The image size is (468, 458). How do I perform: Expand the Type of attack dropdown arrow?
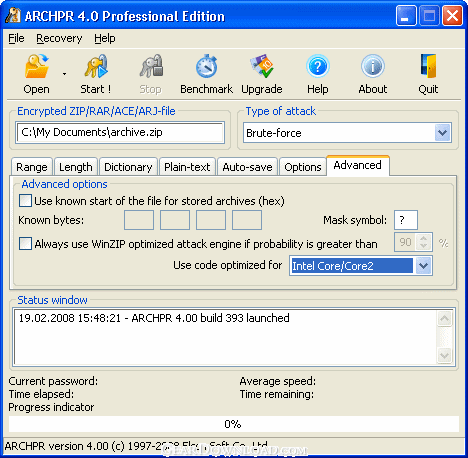443,133
